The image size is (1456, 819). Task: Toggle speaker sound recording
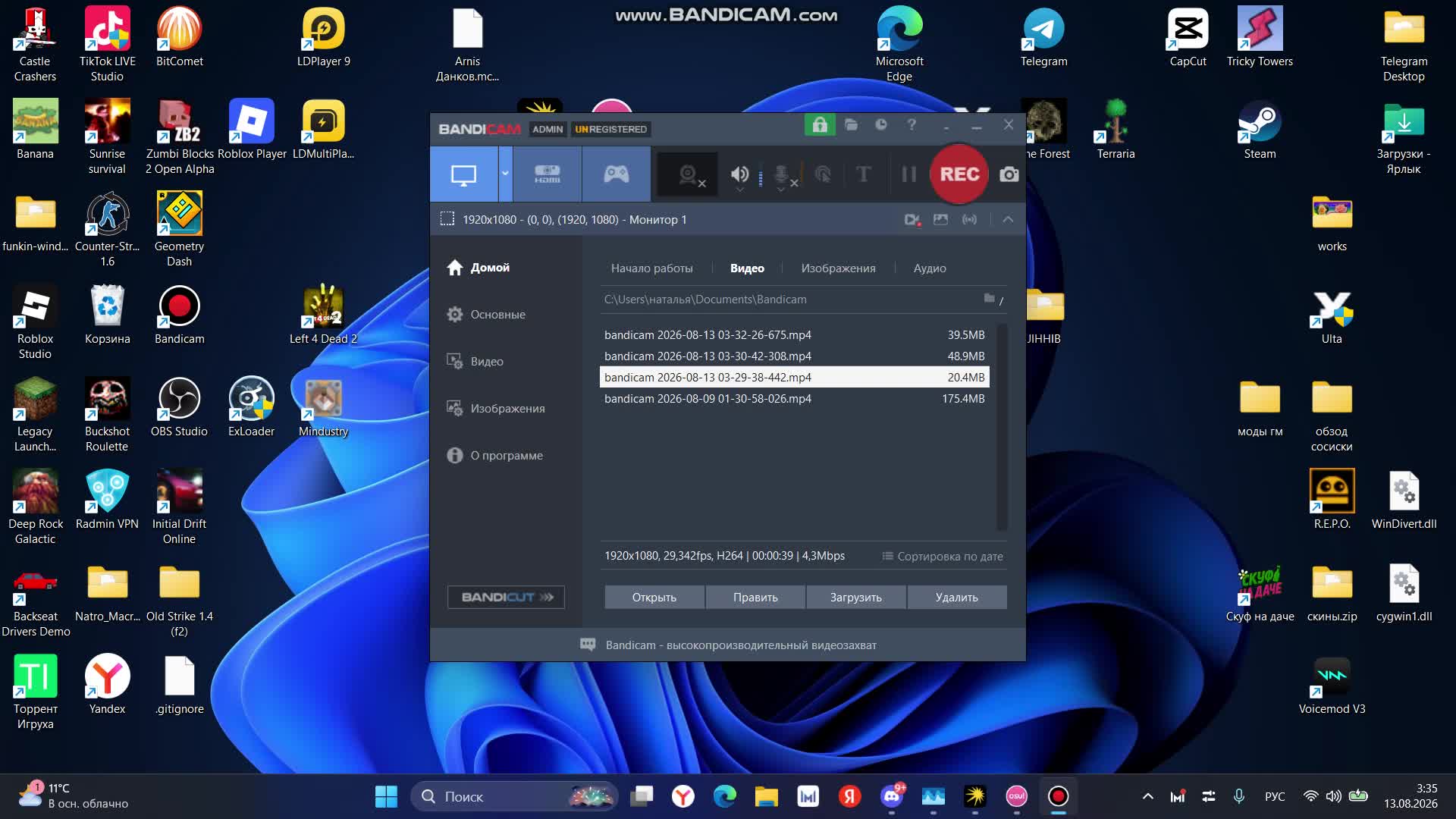coord(740,174)
